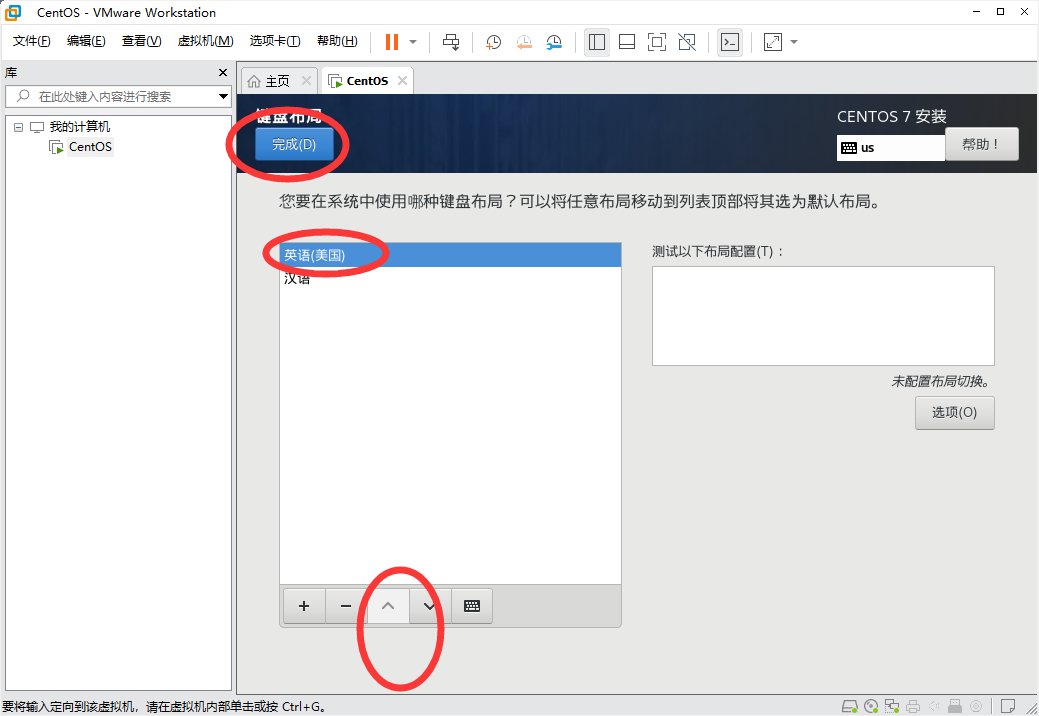The width and height of the screenshot is (1039, 716).
Task: Select 我的计算机 in the library tree
Action: tap(80, 127)
